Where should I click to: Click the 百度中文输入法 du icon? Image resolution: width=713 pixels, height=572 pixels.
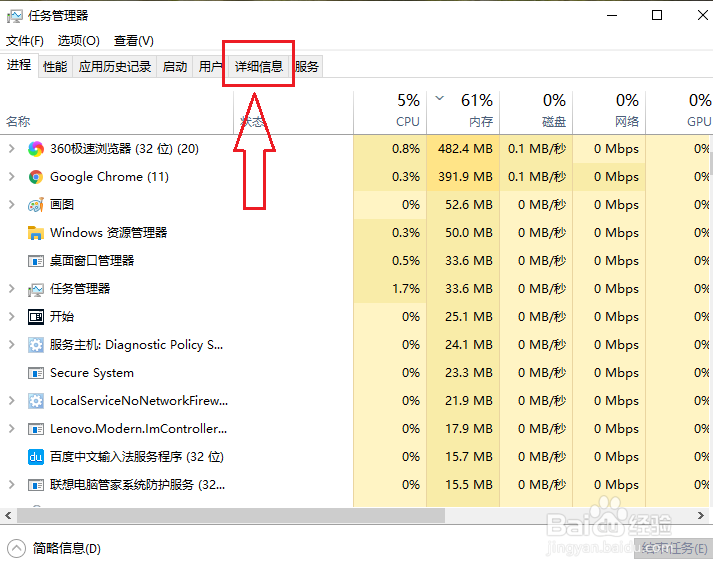pyautogui.click(x=36, y=457)
